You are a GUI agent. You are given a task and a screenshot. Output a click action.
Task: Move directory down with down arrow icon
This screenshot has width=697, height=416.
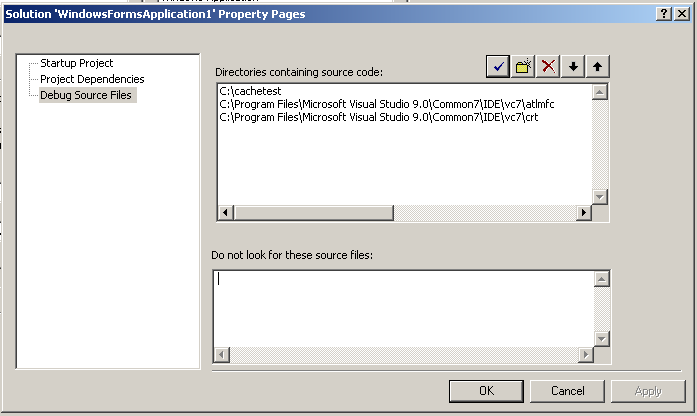click(x=573, y=67)
